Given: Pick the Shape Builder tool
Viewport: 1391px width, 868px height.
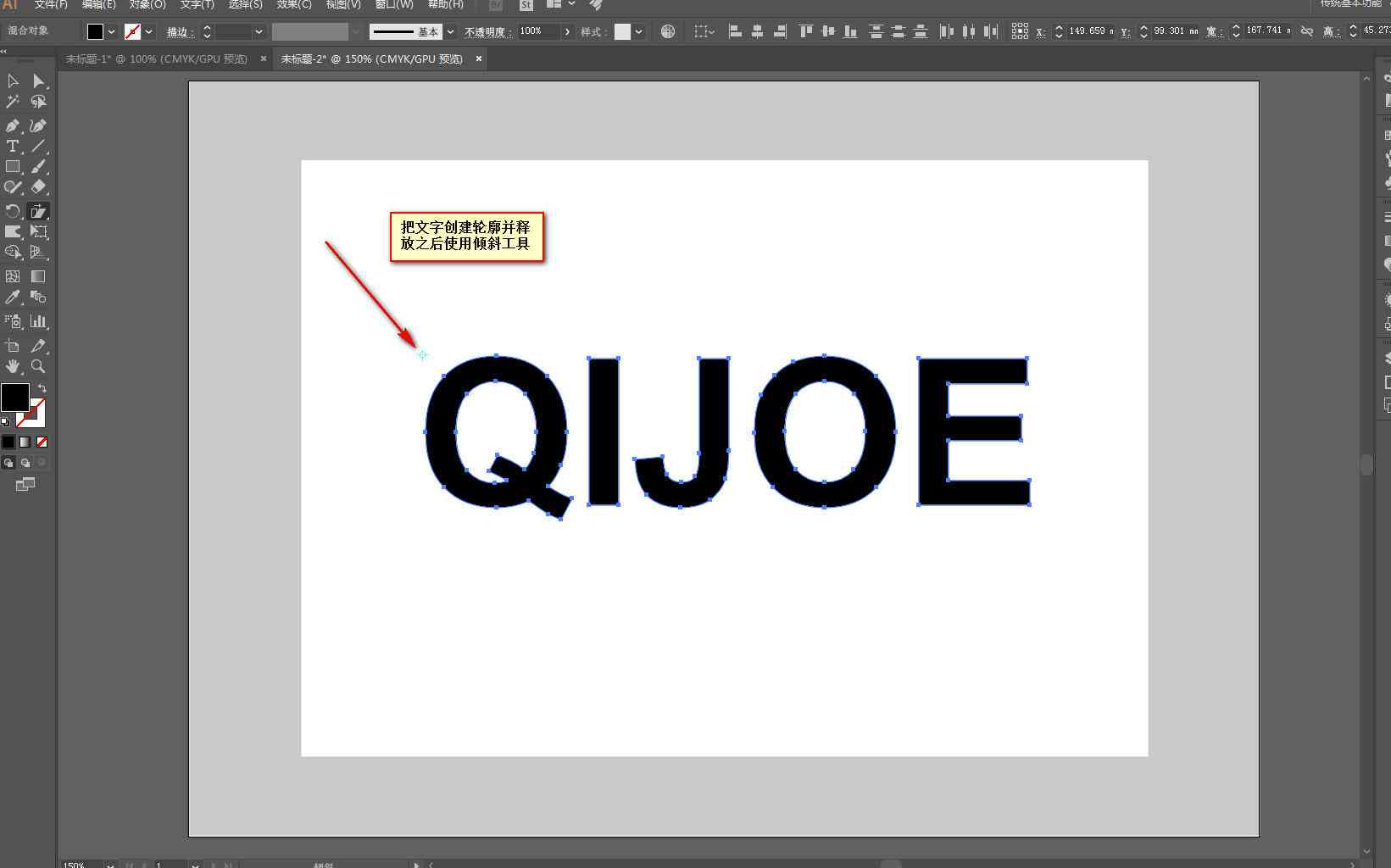Looking at the screenshot, I should coord(13,252).
